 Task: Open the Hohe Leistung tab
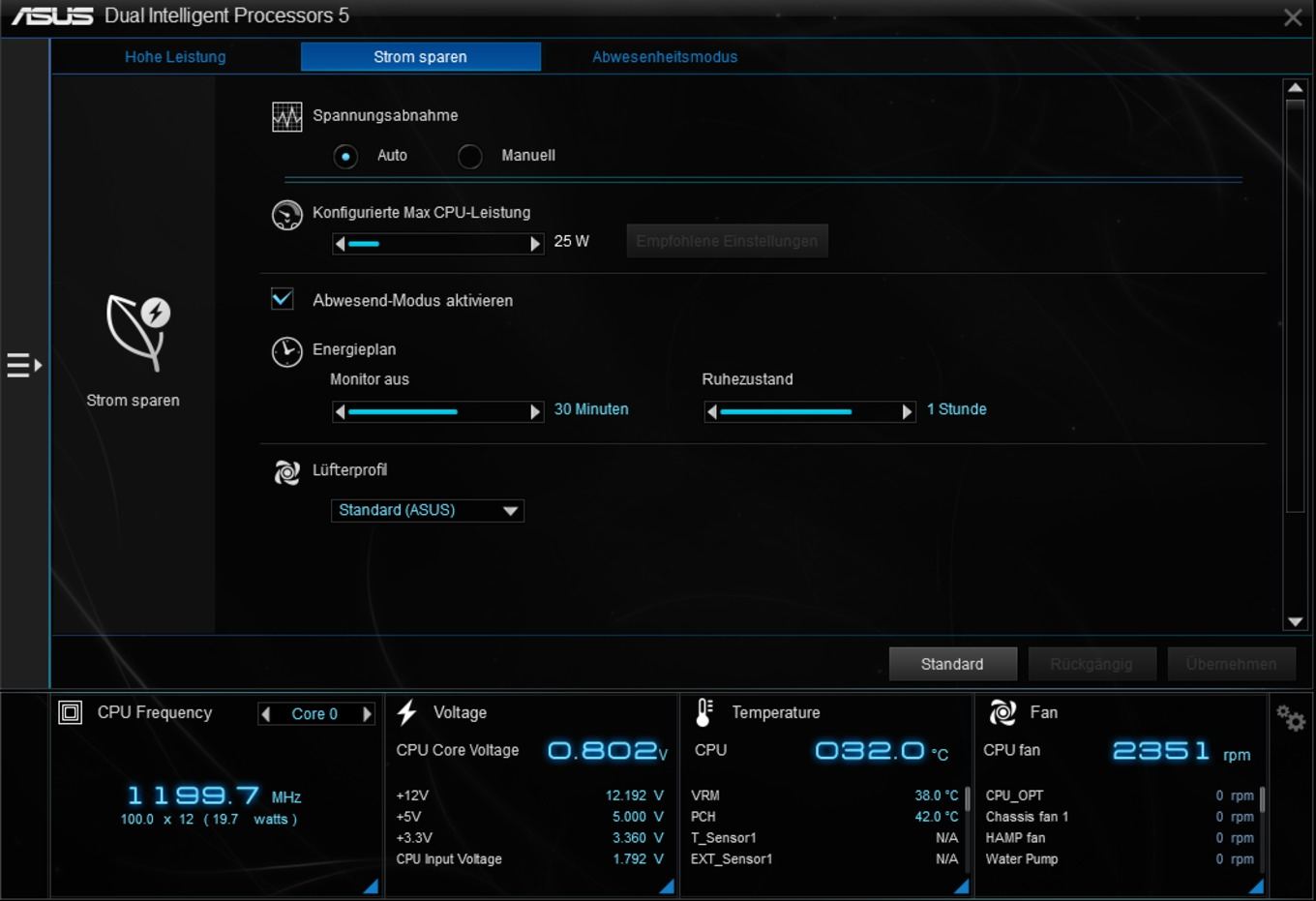(x=175, y=57)
